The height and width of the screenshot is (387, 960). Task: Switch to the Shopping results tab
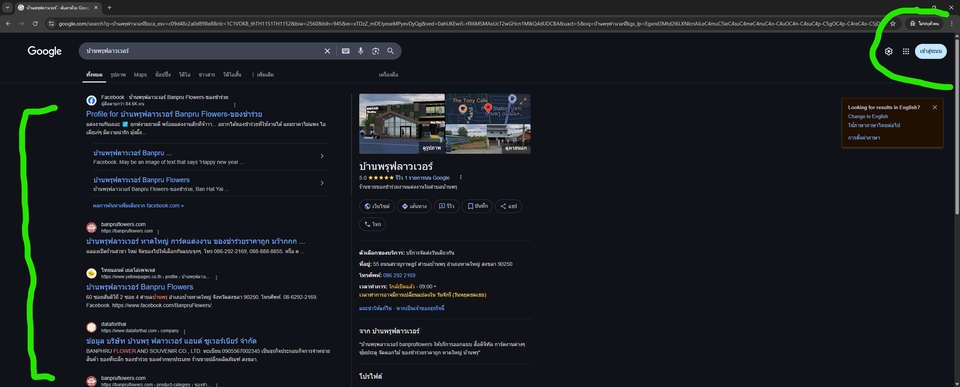click(x=163, y=75)
